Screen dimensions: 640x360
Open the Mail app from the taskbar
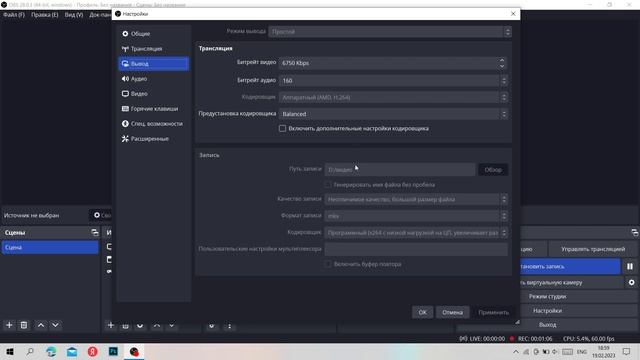(72, 351)
